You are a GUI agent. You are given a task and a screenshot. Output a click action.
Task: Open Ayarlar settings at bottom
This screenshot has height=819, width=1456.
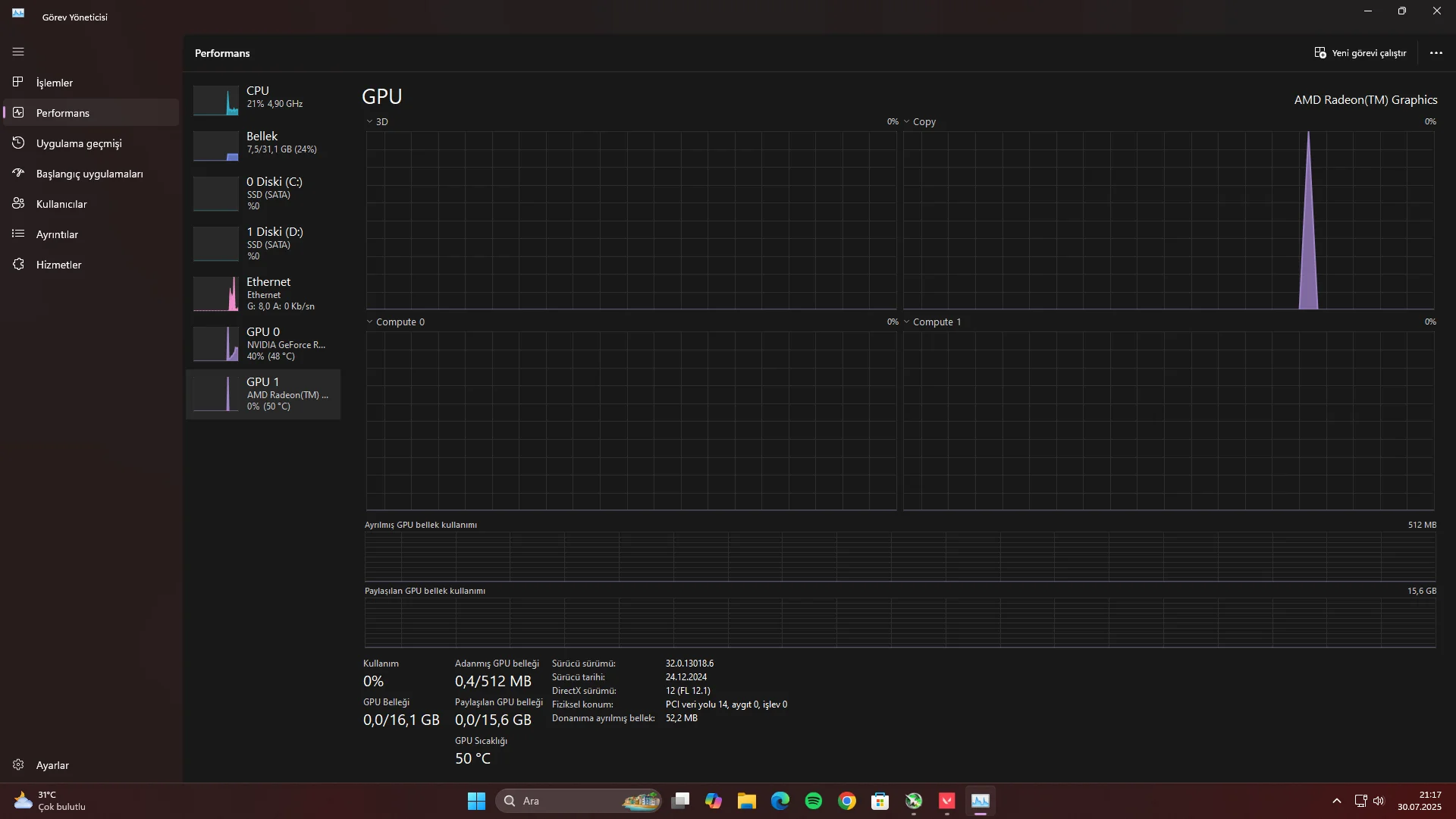(x=52, y=765)
